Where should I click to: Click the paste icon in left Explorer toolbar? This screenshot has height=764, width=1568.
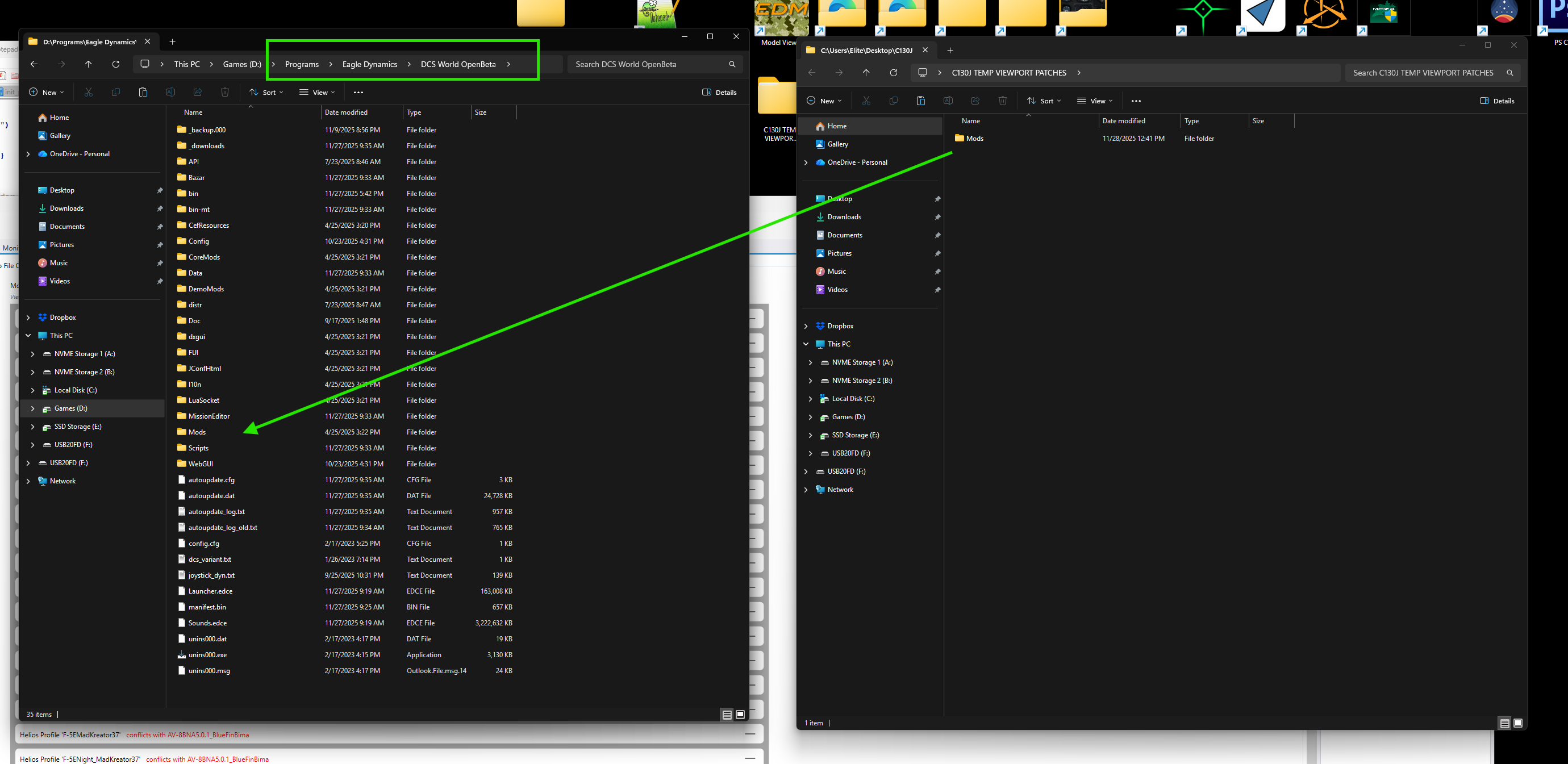click(x=143, y=93)
